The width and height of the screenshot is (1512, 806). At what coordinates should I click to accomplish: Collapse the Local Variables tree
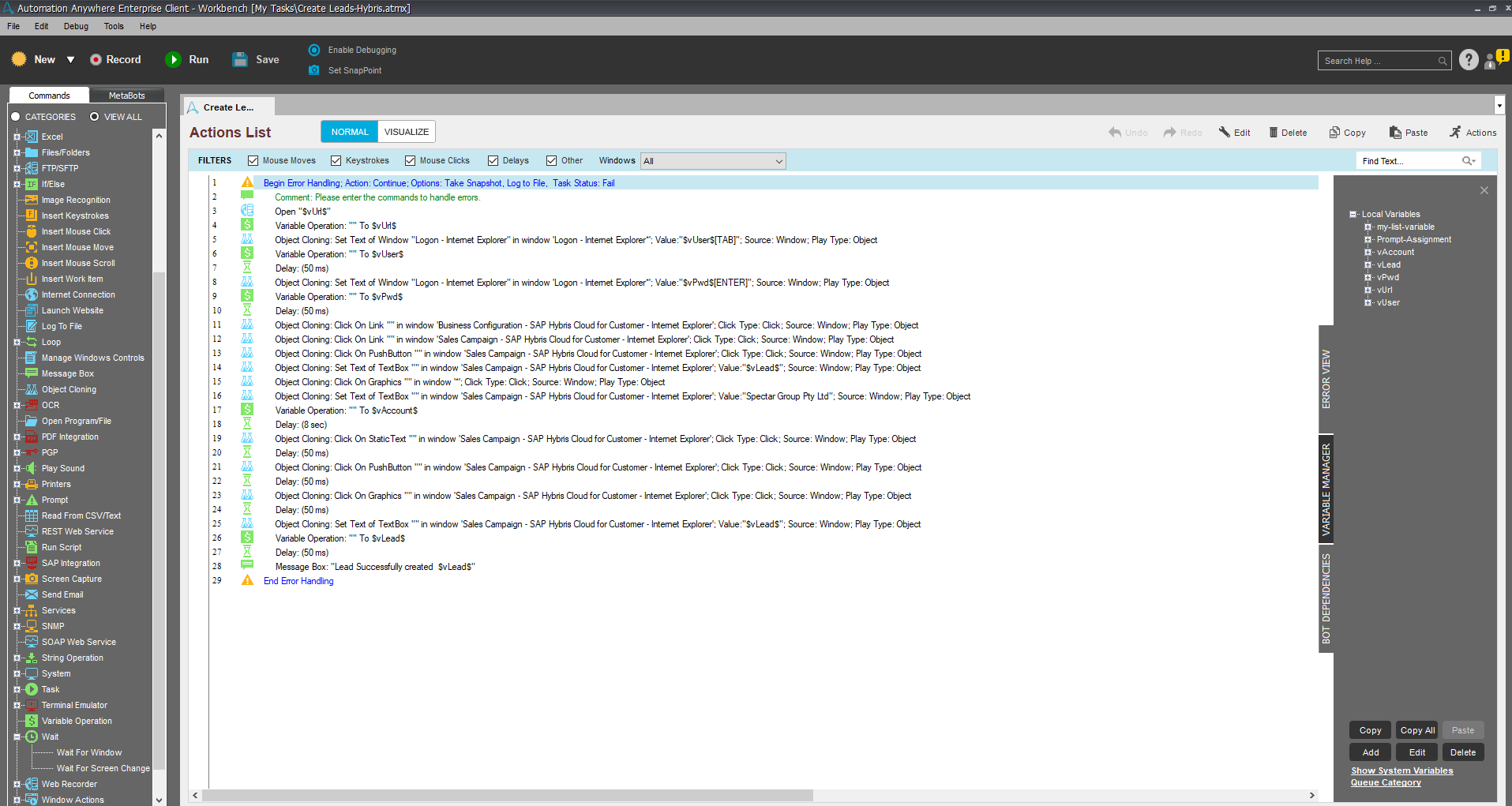tap(1353, 214)
